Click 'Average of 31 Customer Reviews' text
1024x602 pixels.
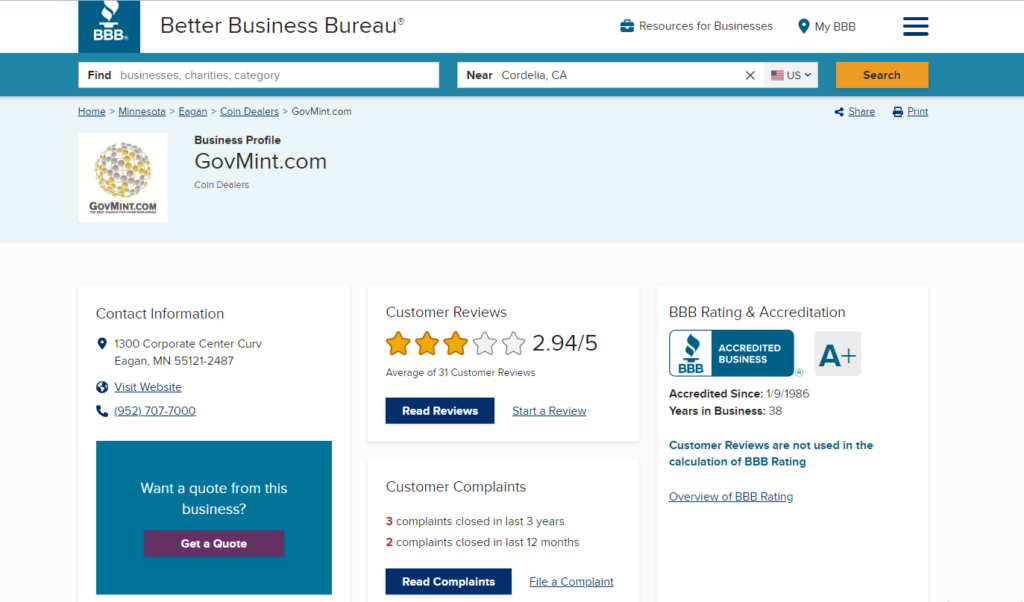click(460, 373)
